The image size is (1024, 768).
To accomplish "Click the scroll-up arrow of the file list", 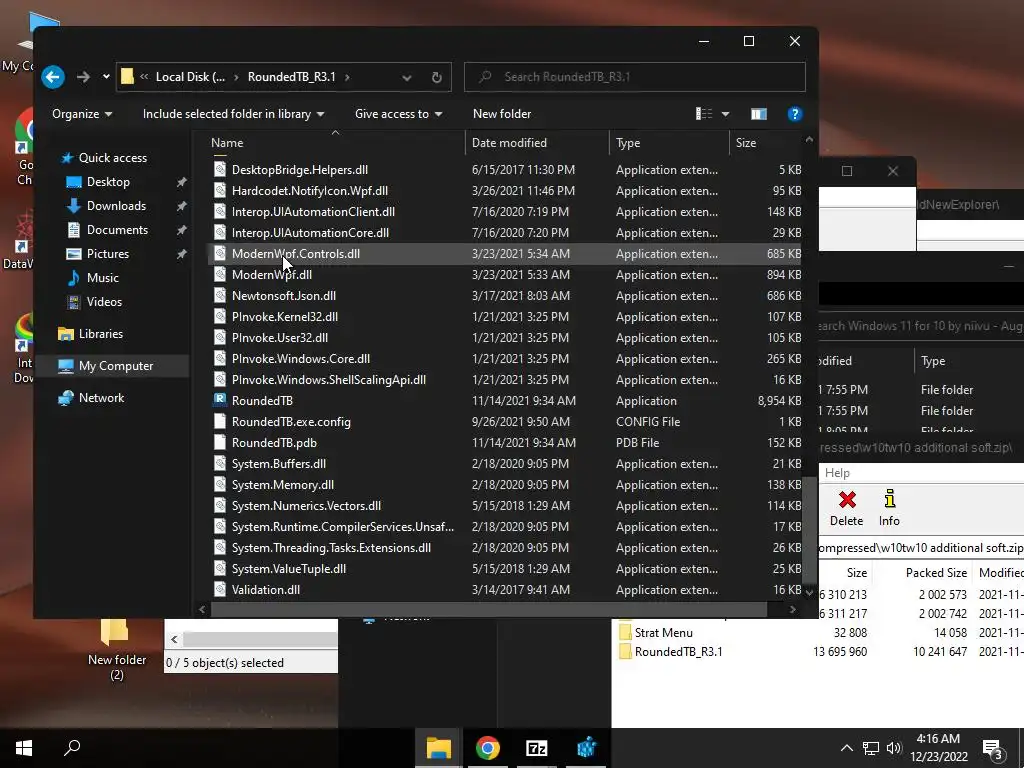I will (809, 139).
